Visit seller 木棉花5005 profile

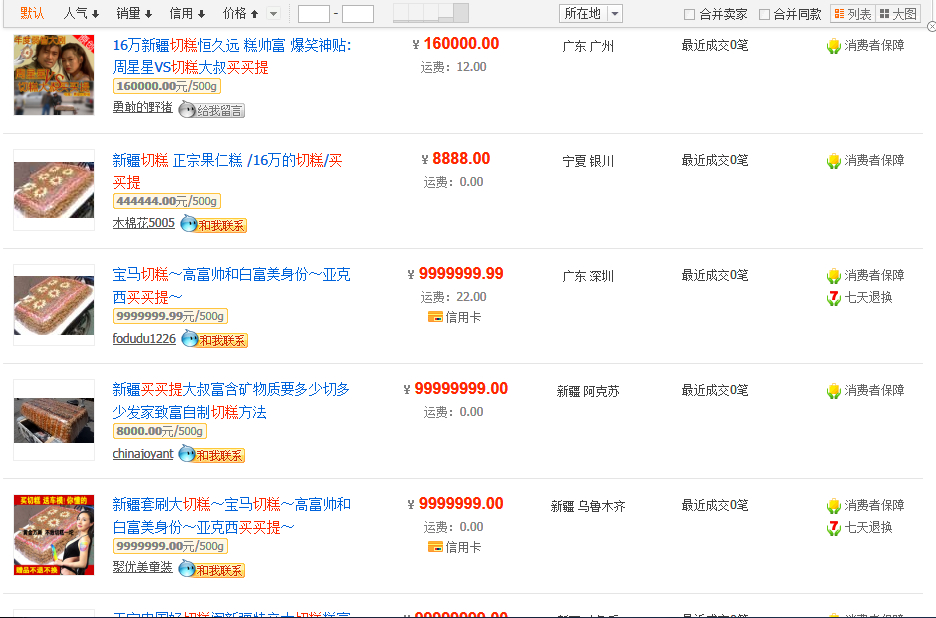point(144,223)
